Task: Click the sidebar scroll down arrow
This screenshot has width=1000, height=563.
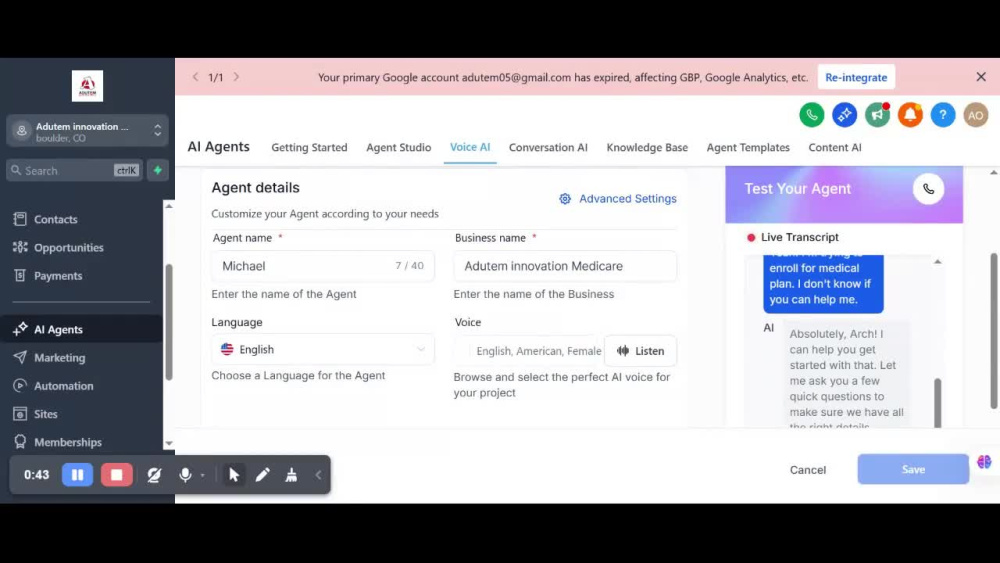Action: coord(169,443)
